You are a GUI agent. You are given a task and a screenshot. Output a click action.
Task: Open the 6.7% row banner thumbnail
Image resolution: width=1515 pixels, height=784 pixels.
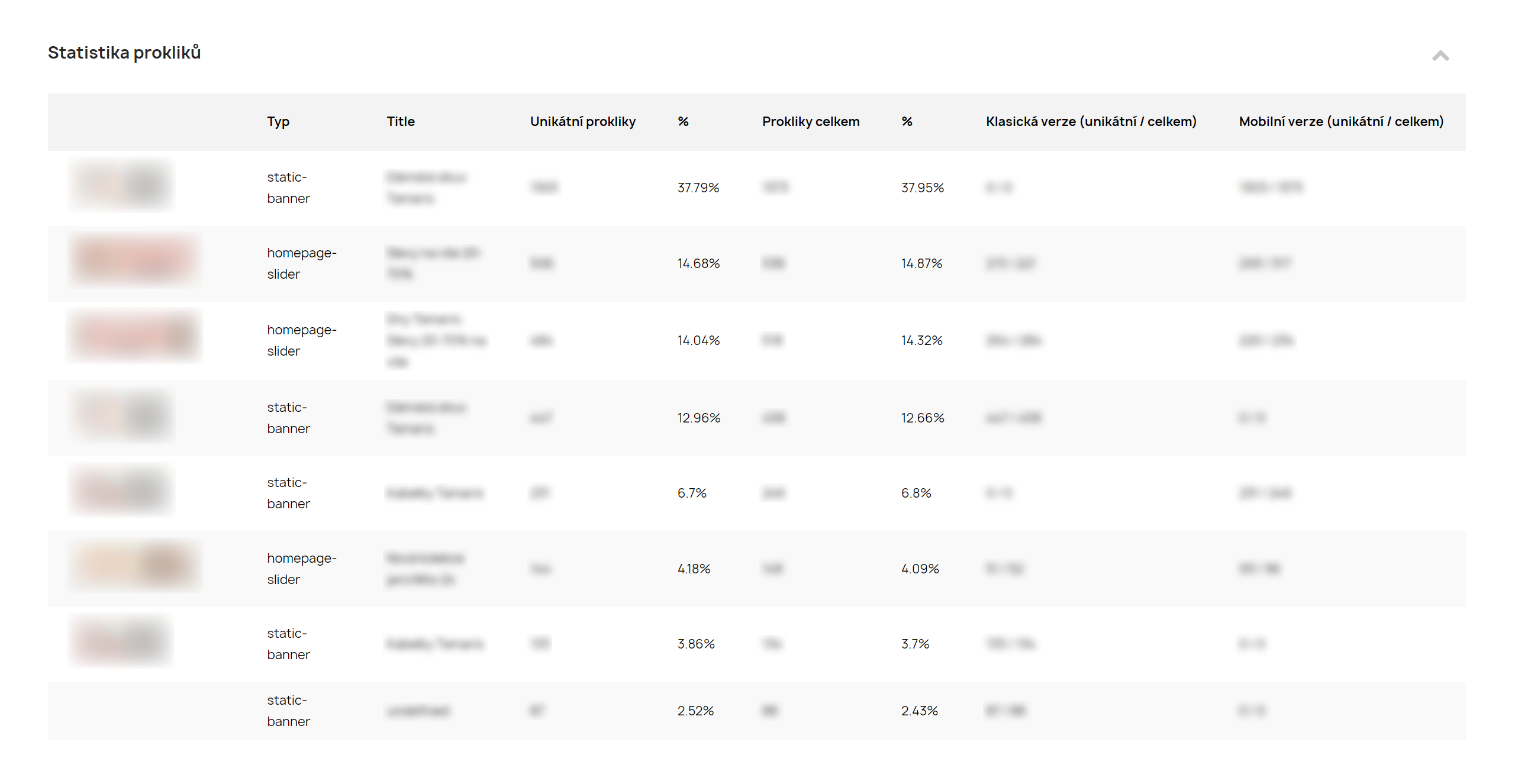pos(122,492)
